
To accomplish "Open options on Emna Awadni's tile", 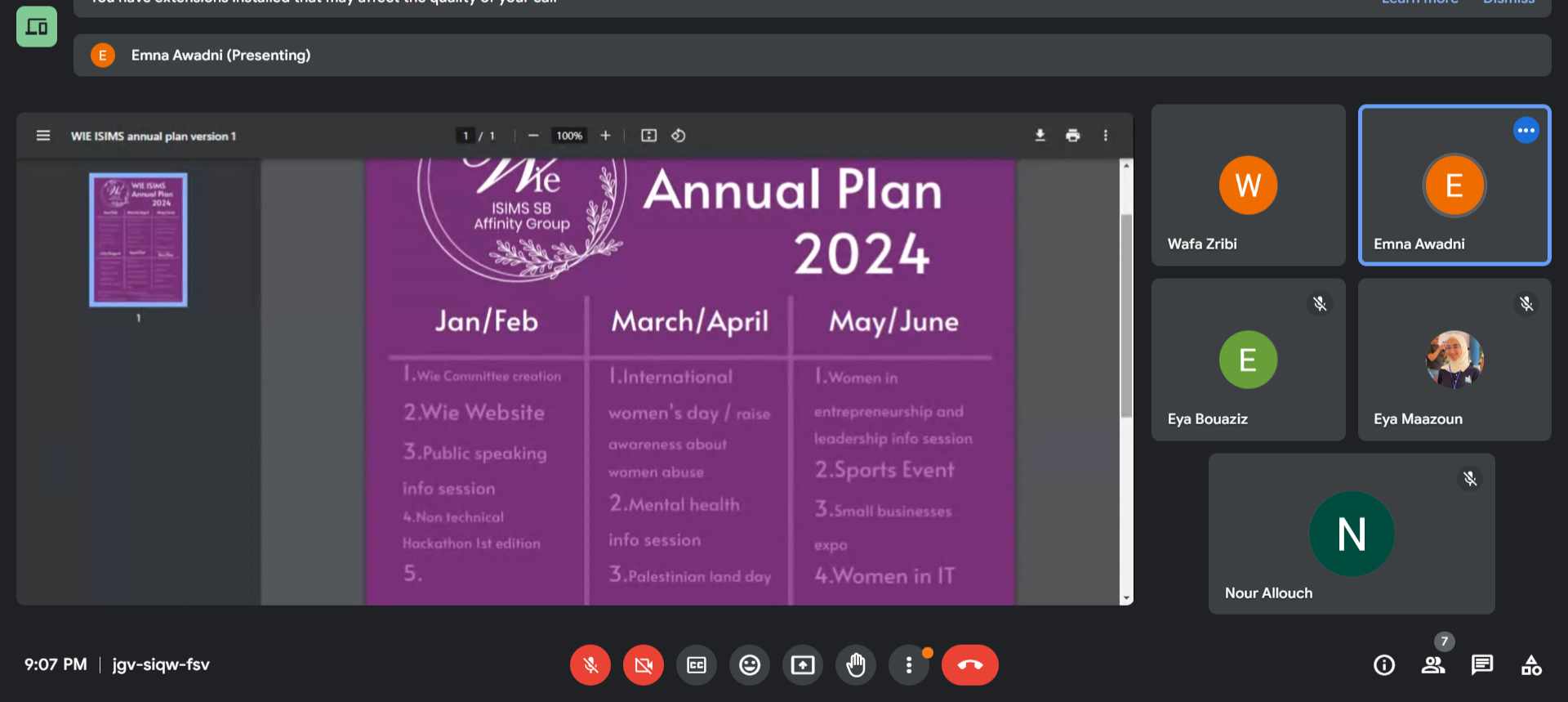I will point(1526,131).
